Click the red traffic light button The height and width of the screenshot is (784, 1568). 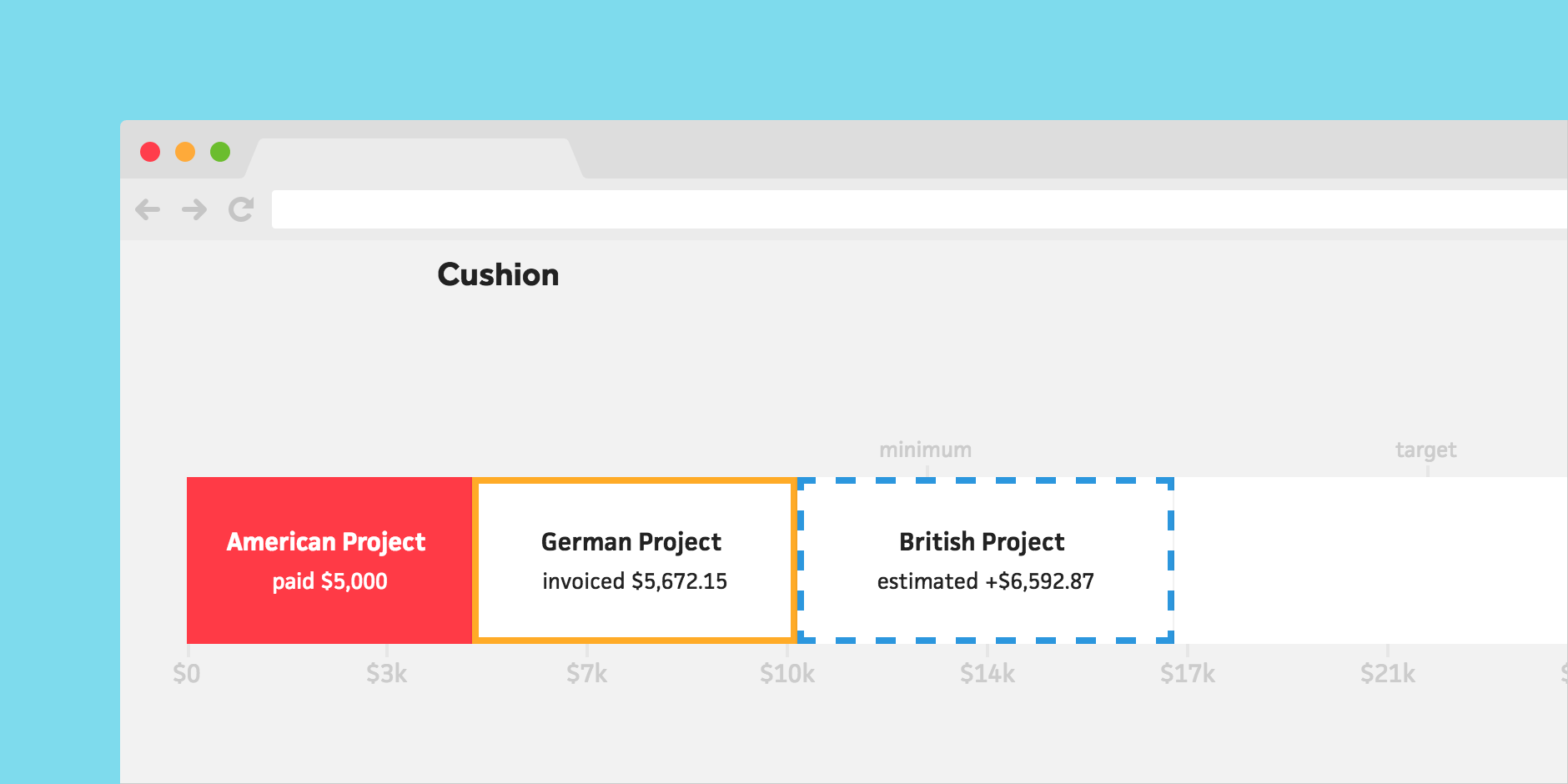[150, 152]
